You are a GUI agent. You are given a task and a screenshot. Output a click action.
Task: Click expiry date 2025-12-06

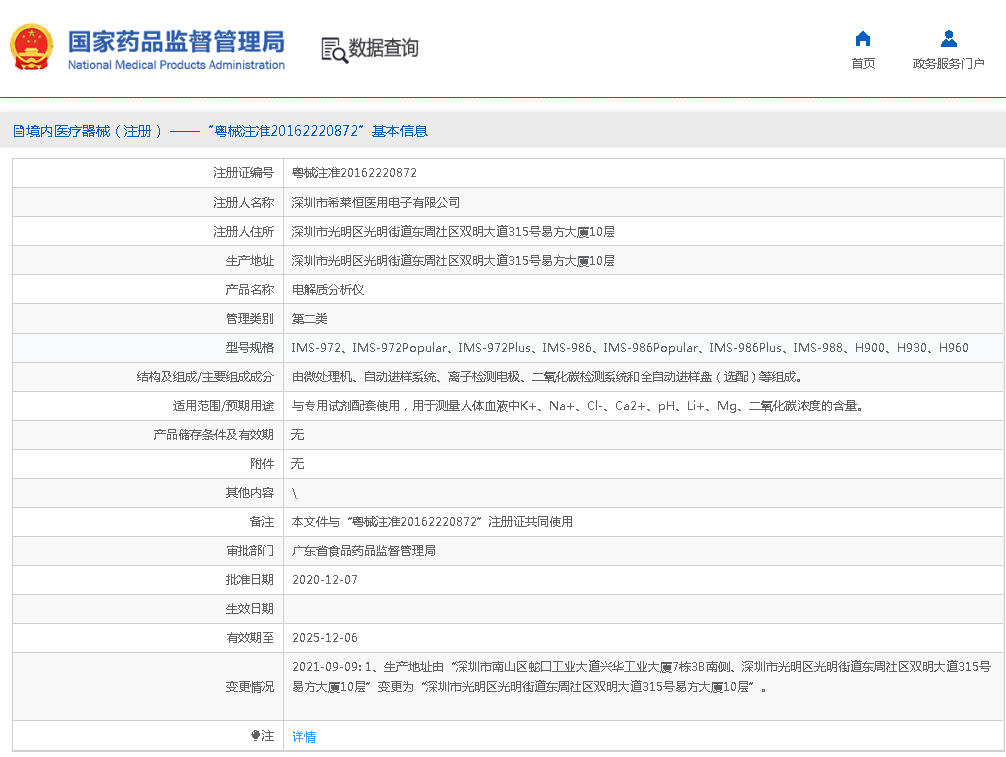coord(324,638)
